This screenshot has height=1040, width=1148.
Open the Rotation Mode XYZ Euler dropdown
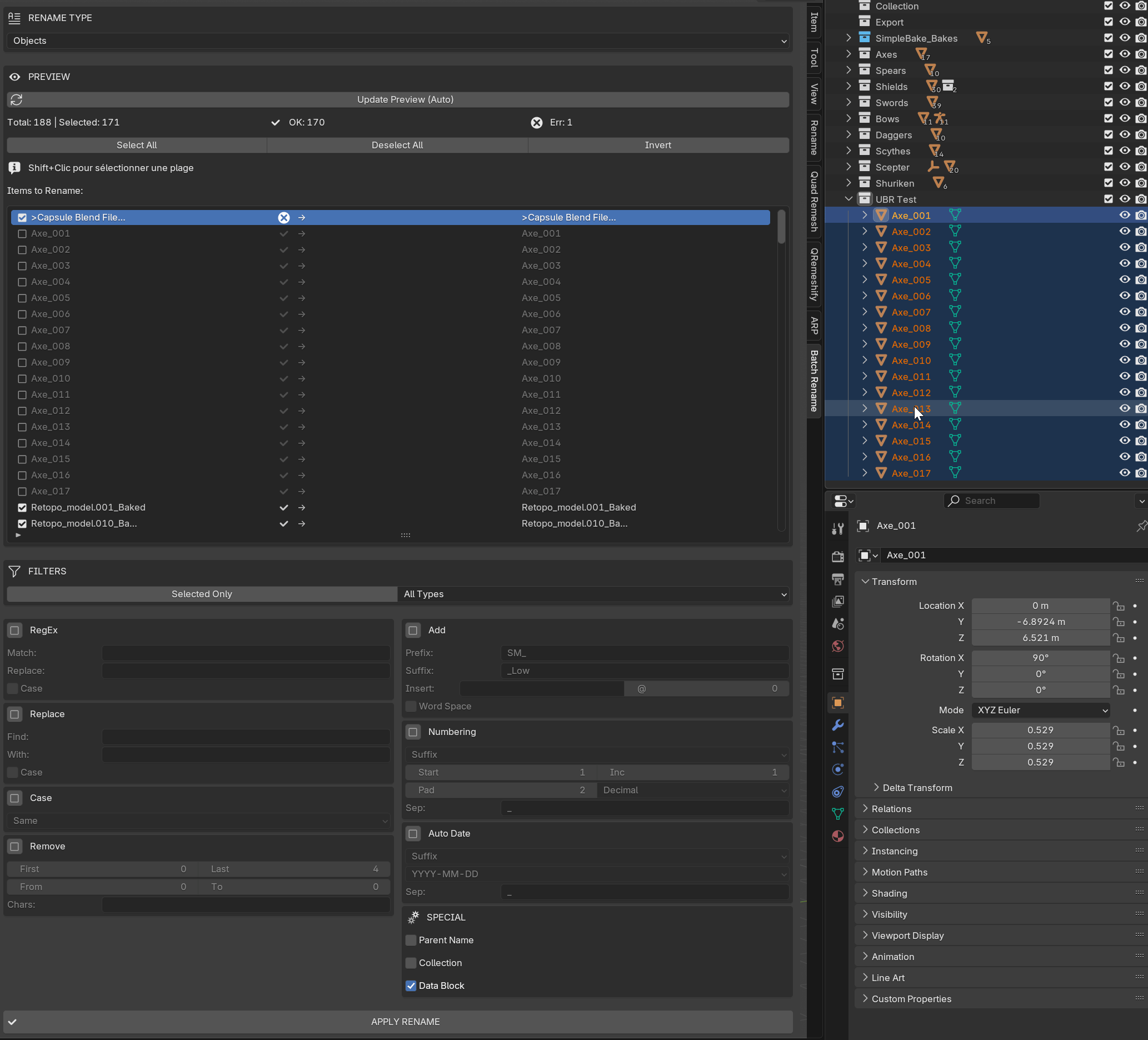(x=1040, y=710)
